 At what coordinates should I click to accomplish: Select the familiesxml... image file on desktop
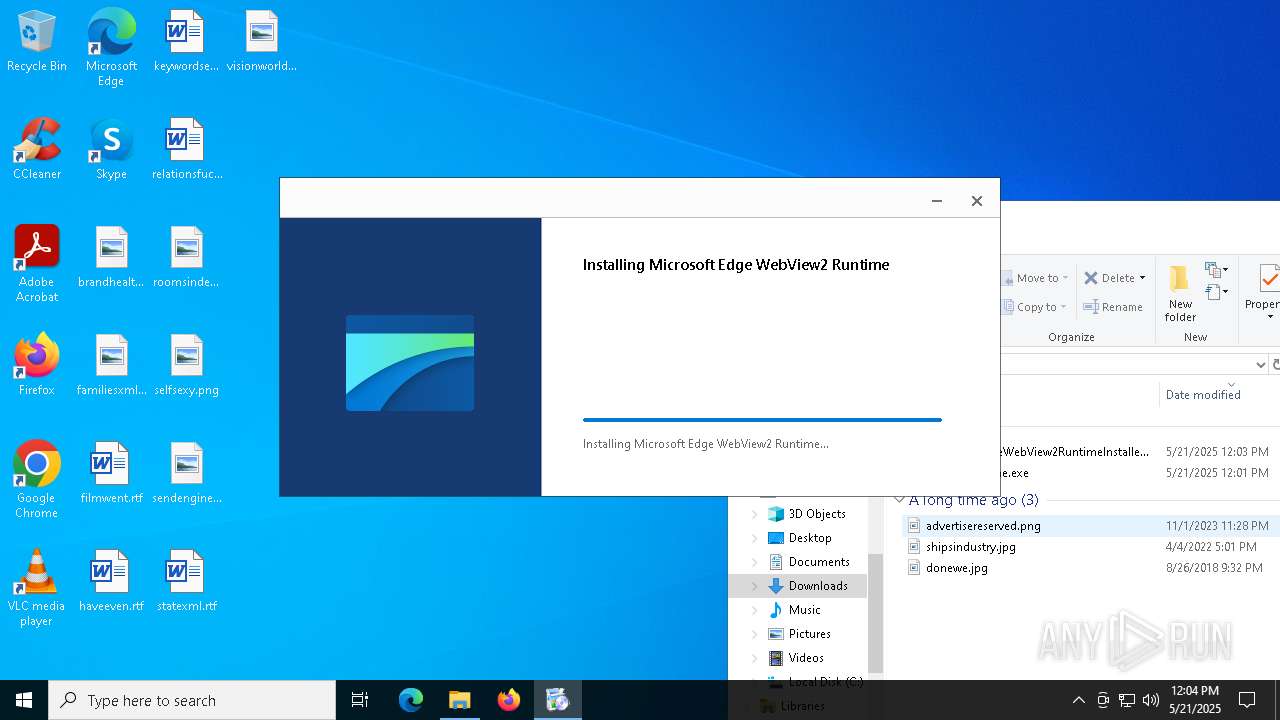[111, 365]
